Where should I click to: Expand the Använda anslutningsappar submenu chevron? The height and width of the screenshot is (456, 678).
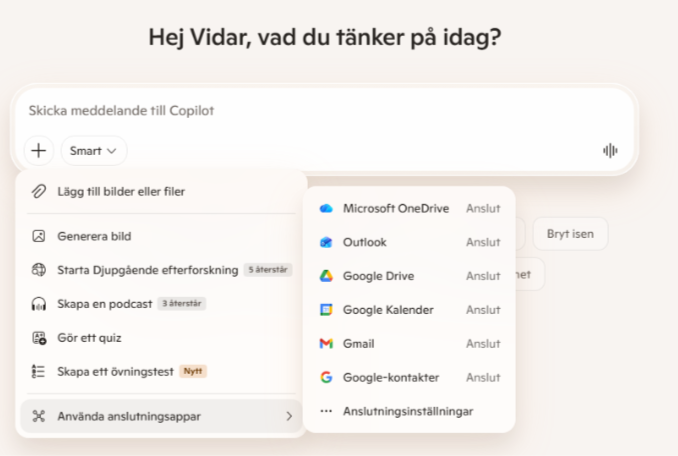tap(289, 416)
